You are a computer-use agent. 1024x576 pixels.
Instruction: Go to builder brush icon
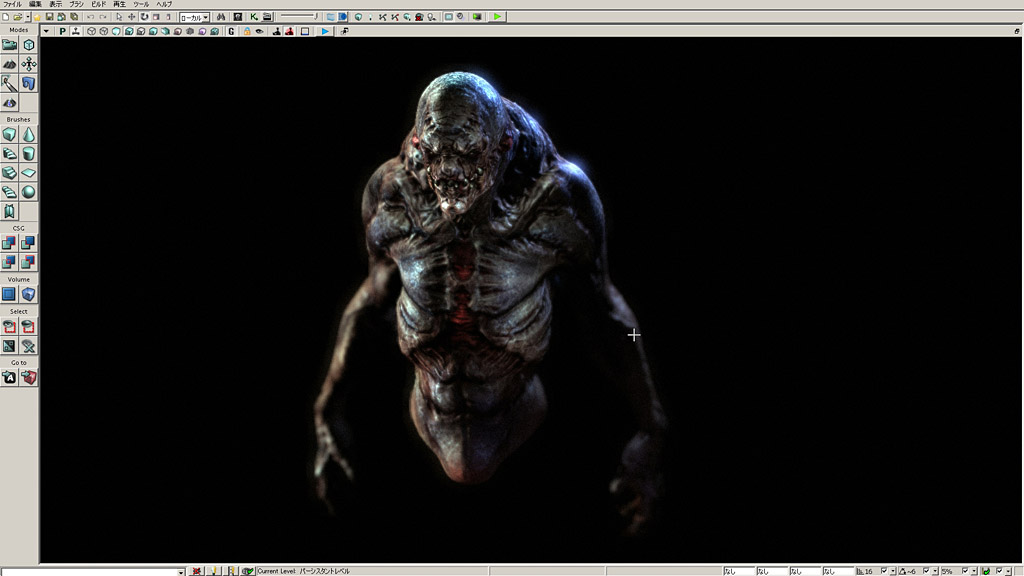(x=29, y=377)
